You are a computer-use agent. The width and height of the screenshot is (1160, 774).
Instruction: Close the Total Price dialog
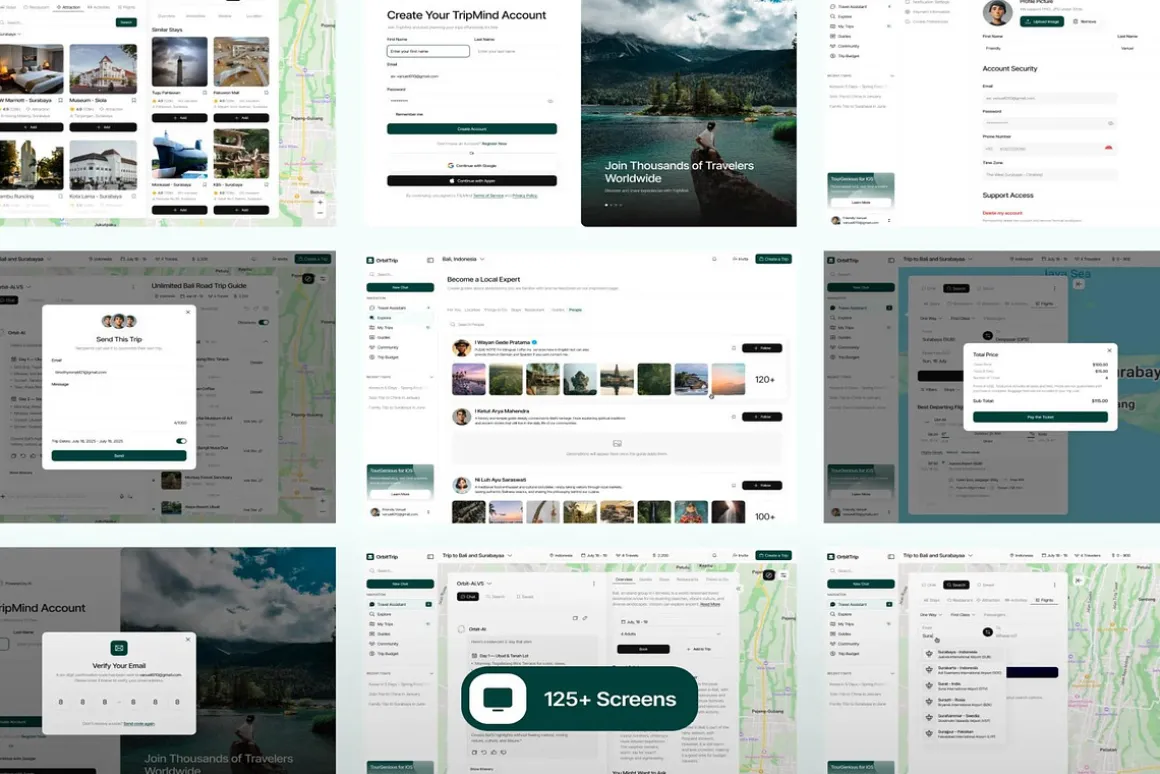click(x=1109, y=351)
